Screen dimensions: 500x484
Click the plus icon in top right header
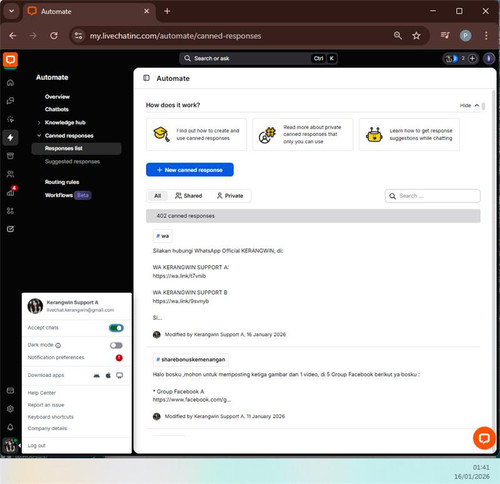472,59
